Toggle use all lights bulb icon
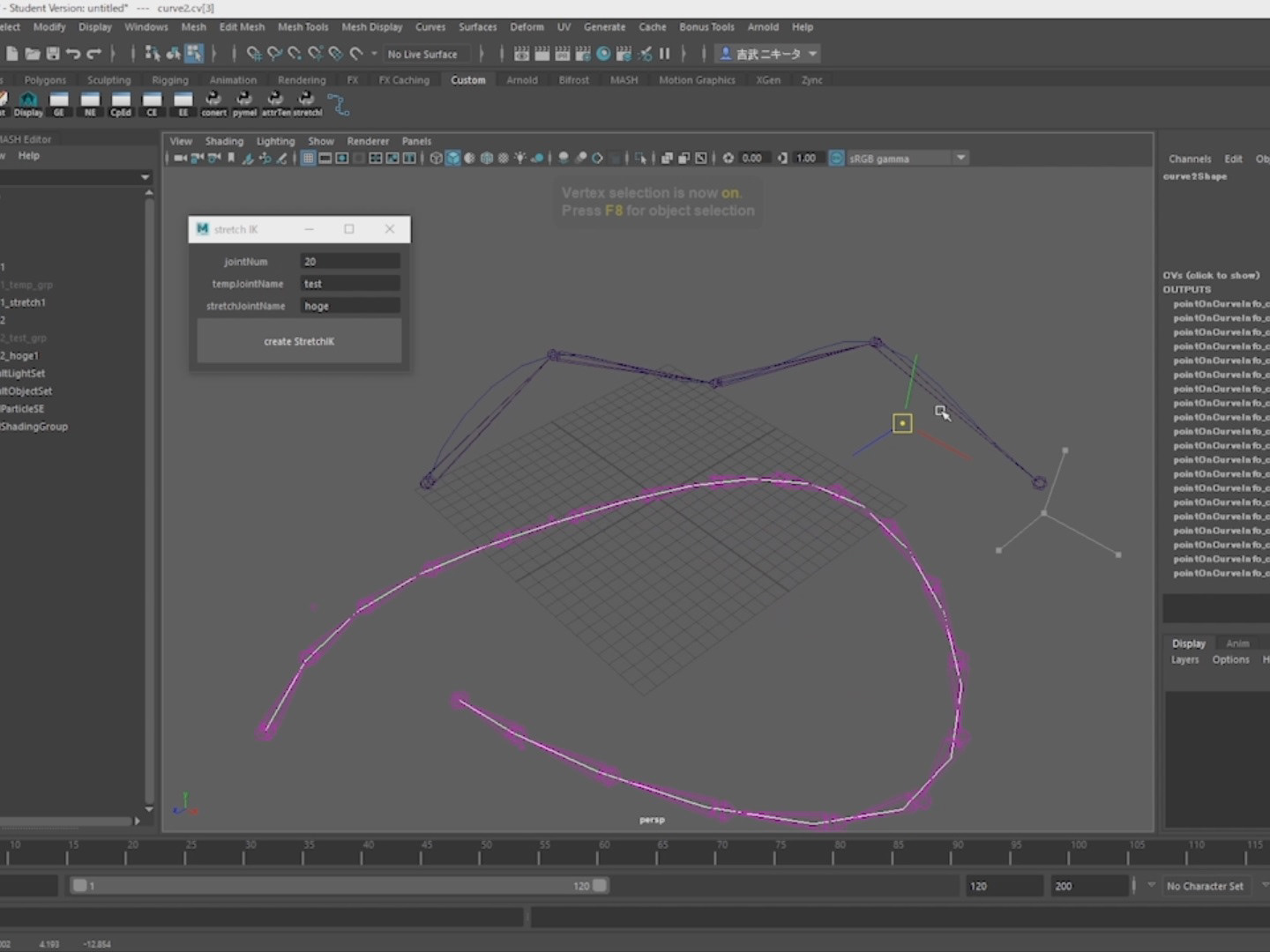The width and height of the screenshot is (1270, 952). tap(520, 159)
